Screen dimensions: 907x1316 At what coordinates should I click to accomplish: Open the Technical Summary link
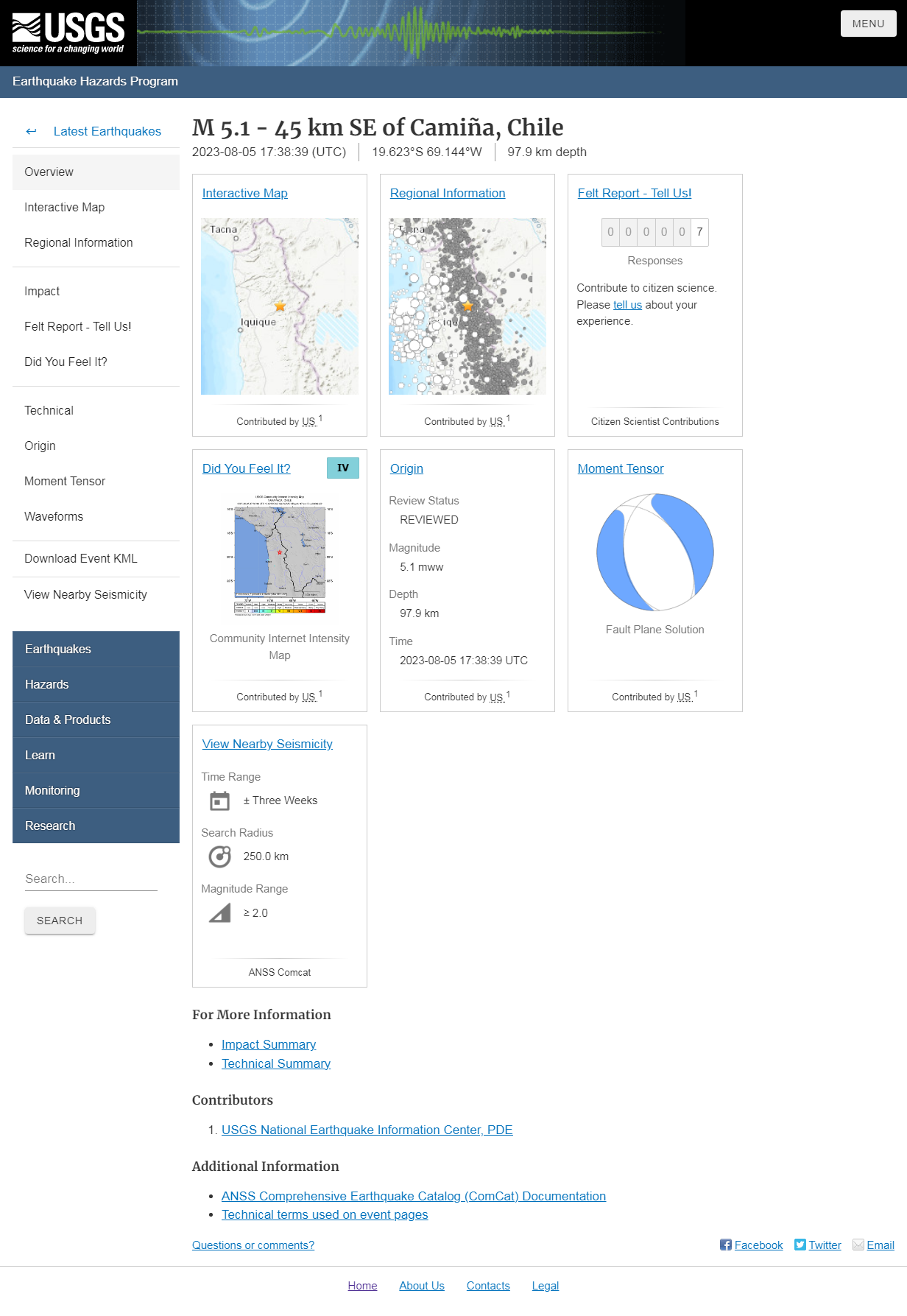click(x=276, y=1063)
